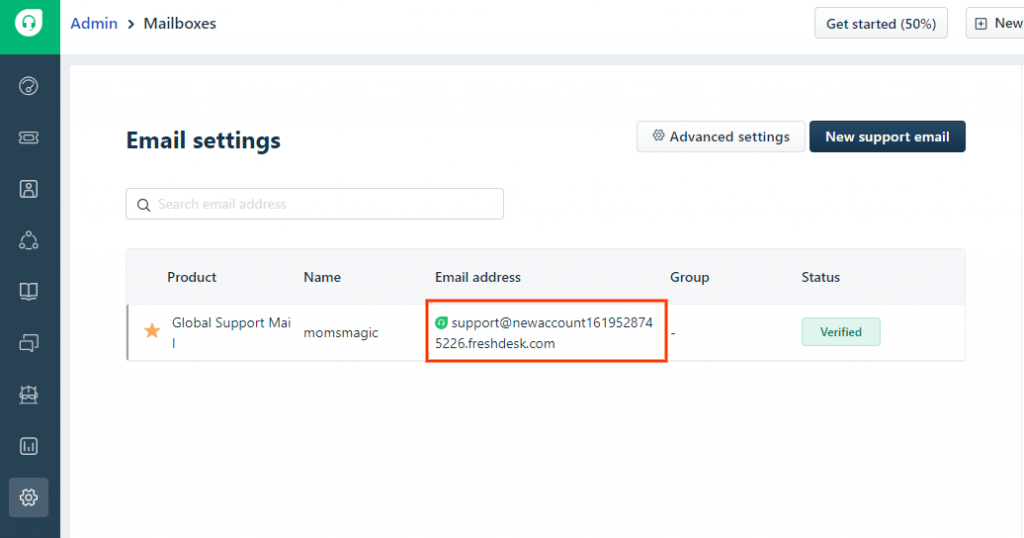
Task: Open the Freshdesk headset logo home
Action: point(29,24)
